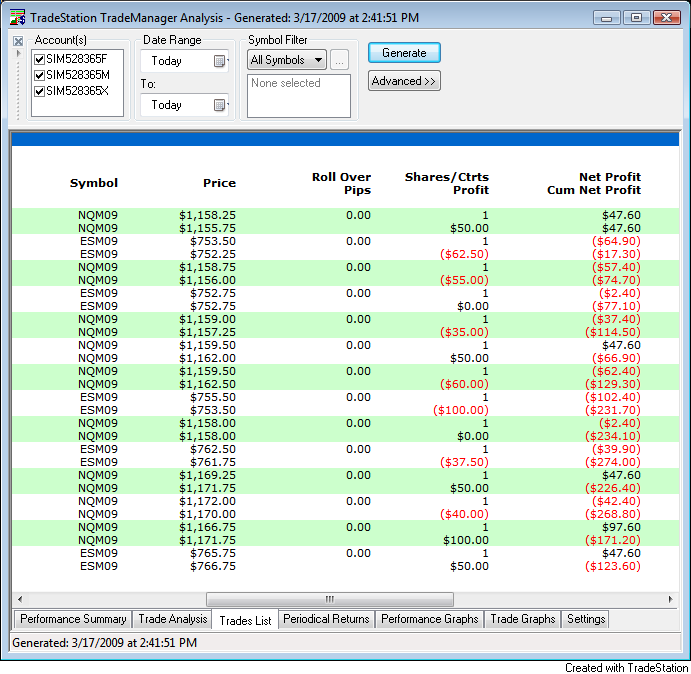Click the Generate button
This screenshot has width=691, height=674.
pos(404,53)
